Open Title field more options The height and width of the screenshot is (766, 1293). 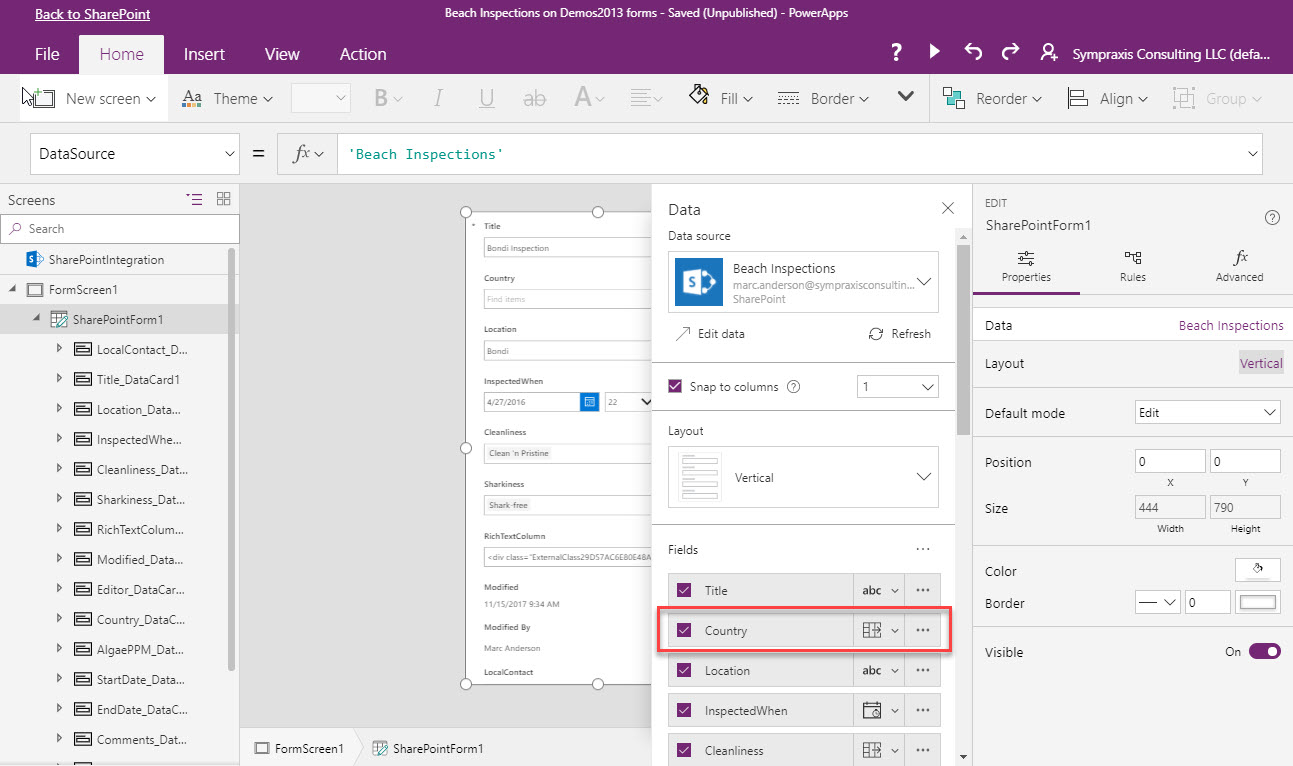(923, 591)
